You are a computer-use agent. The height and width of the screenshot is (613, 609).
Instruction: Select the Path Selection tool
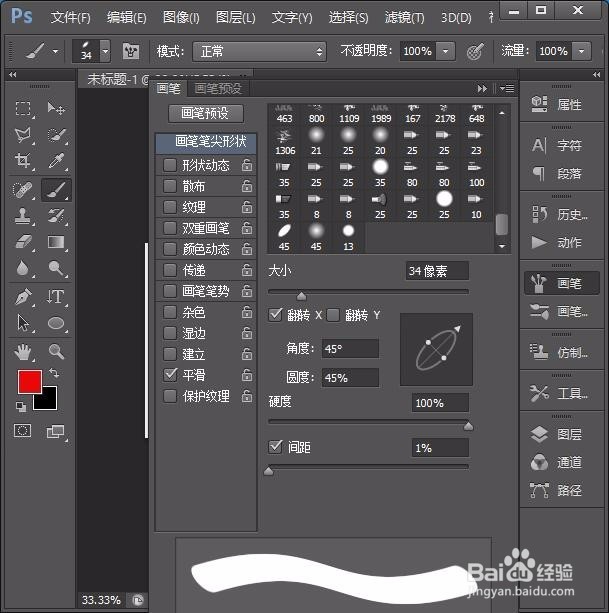click(23, 323)
